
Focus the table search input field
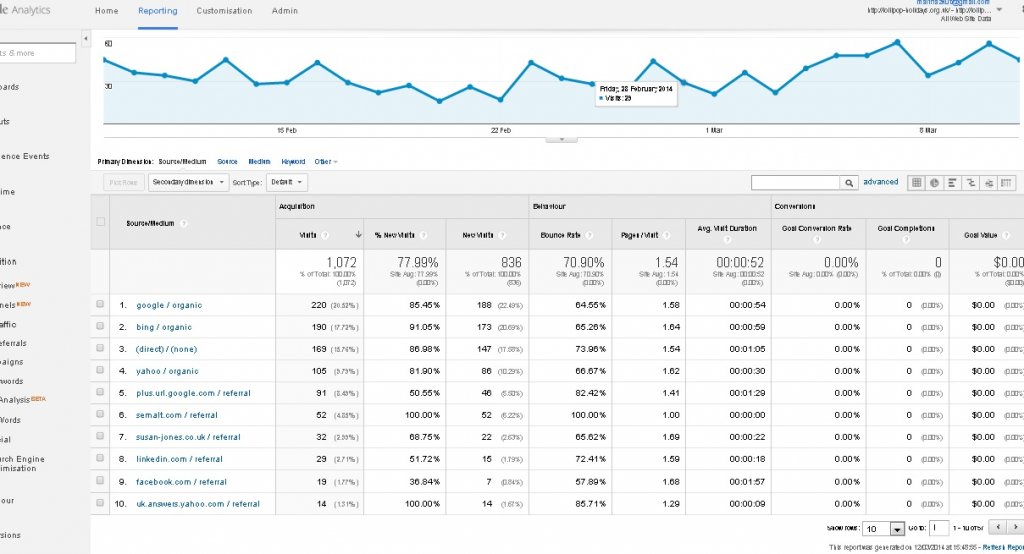795,183
